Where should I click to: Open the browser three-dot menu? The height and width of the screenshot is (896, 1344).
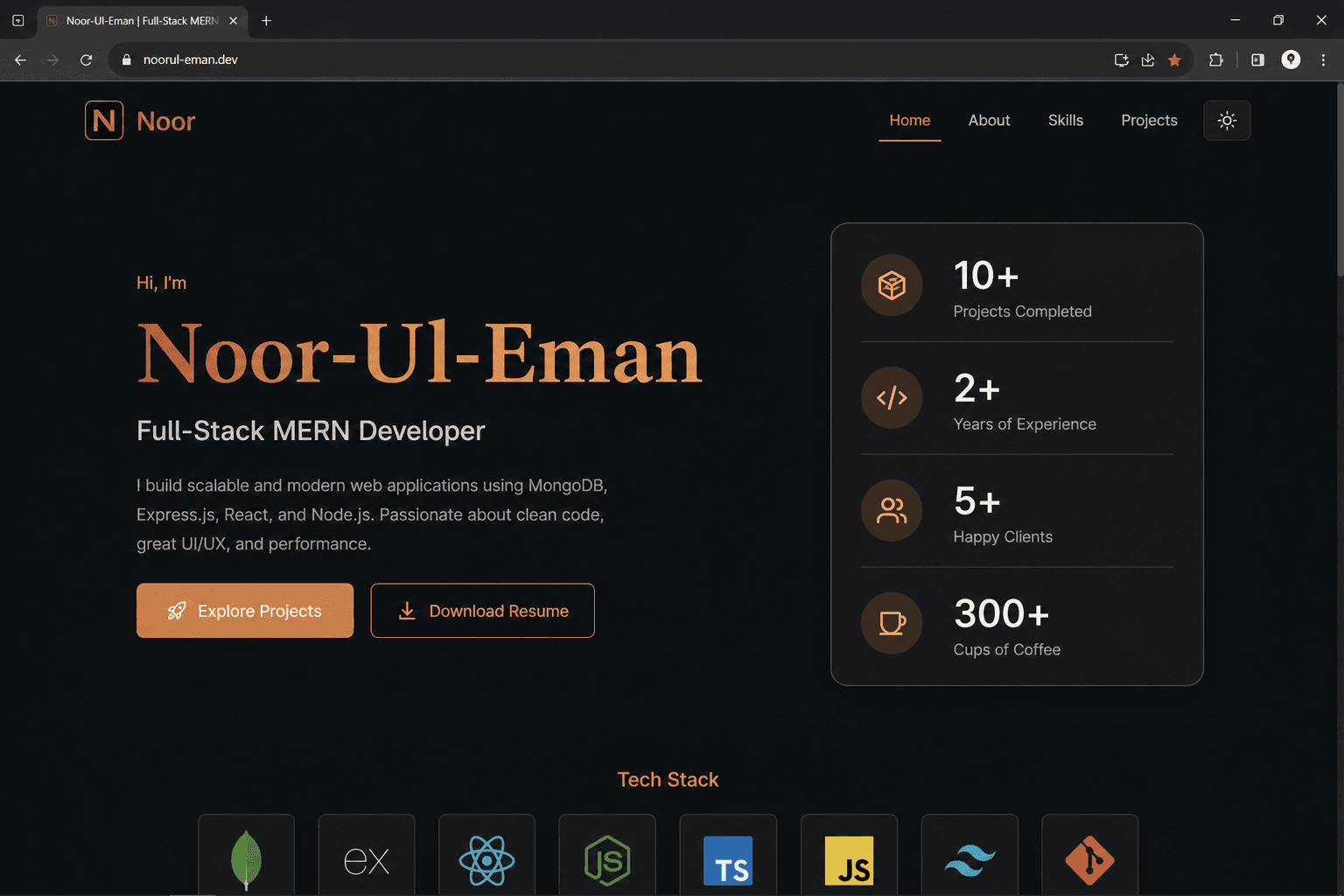pyautogui.click(x=1323, y=59)
